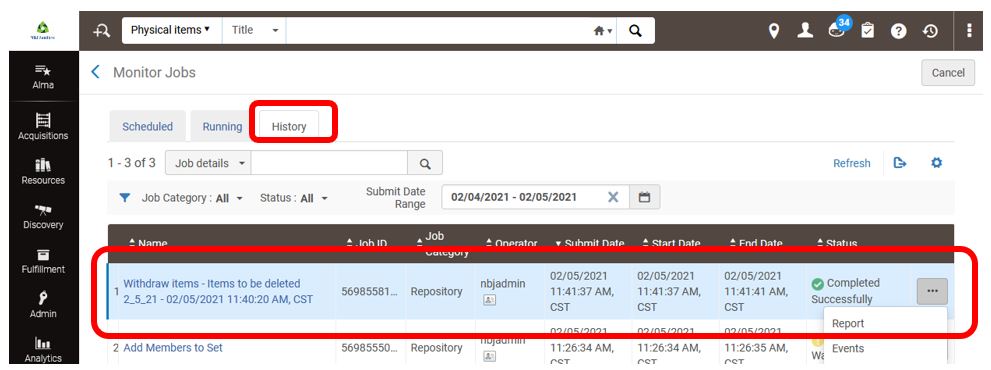Search jobs with list magnifier button

point(425,163)
